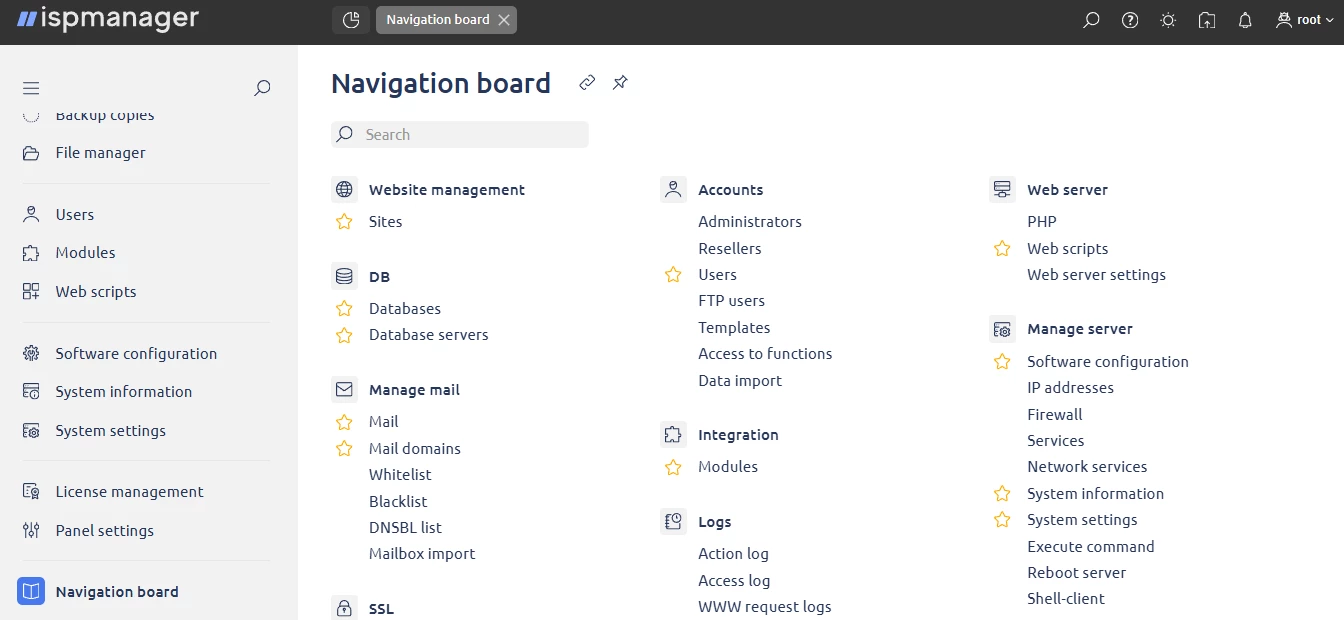Image resolution: width=1344 pixels, height=620 pixels.
Task: Open sidebar search with the magnifier icon
Action: click(x=261, y=88)
